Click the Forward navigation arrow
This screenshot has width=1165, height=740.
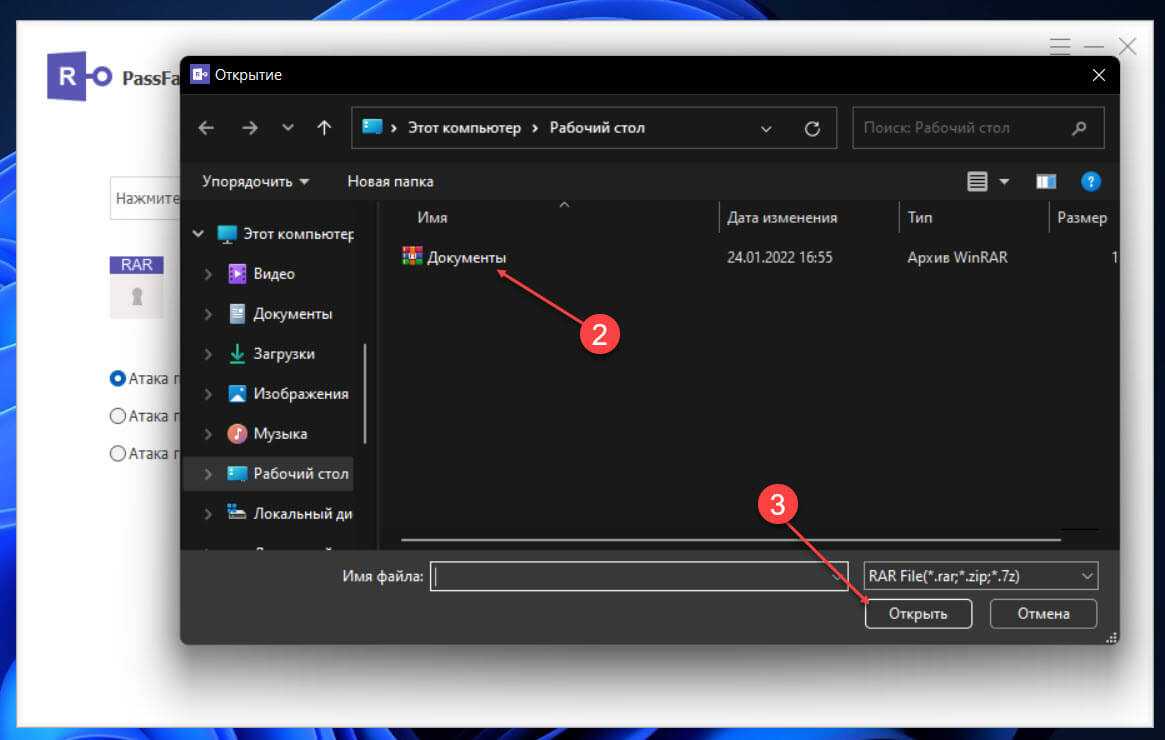tap(250, 128)
